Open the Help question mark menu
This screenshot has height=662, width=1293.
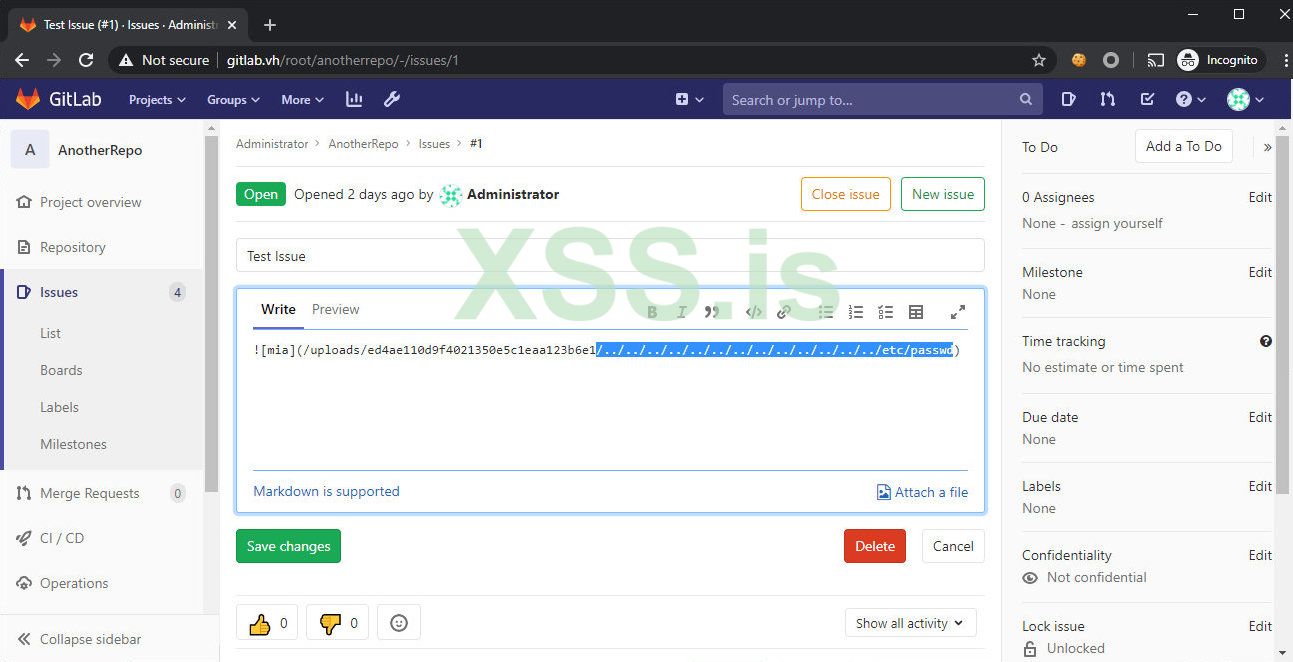(1190, 99)
